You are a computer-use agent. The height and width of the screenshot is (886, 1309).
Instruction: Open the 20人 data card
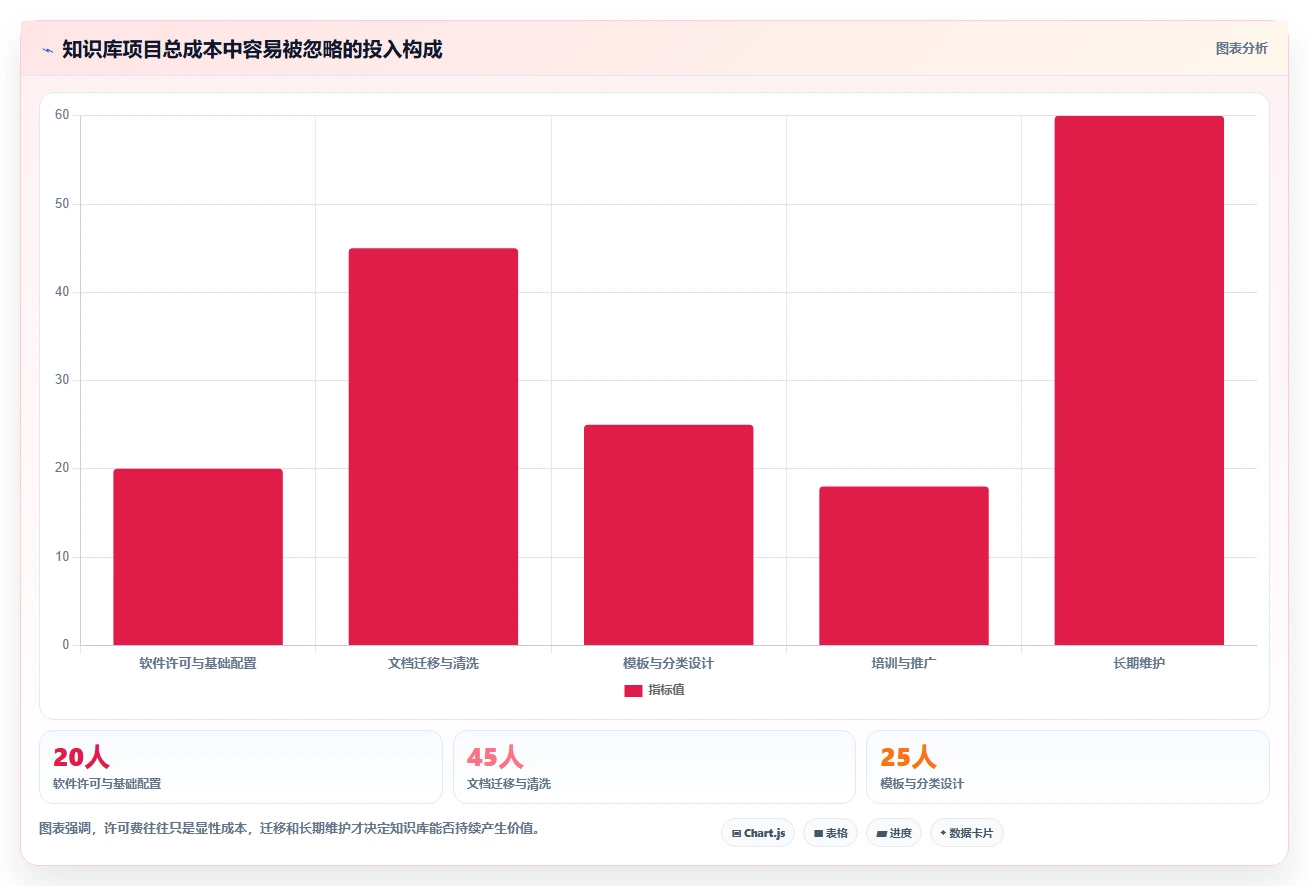241,767
